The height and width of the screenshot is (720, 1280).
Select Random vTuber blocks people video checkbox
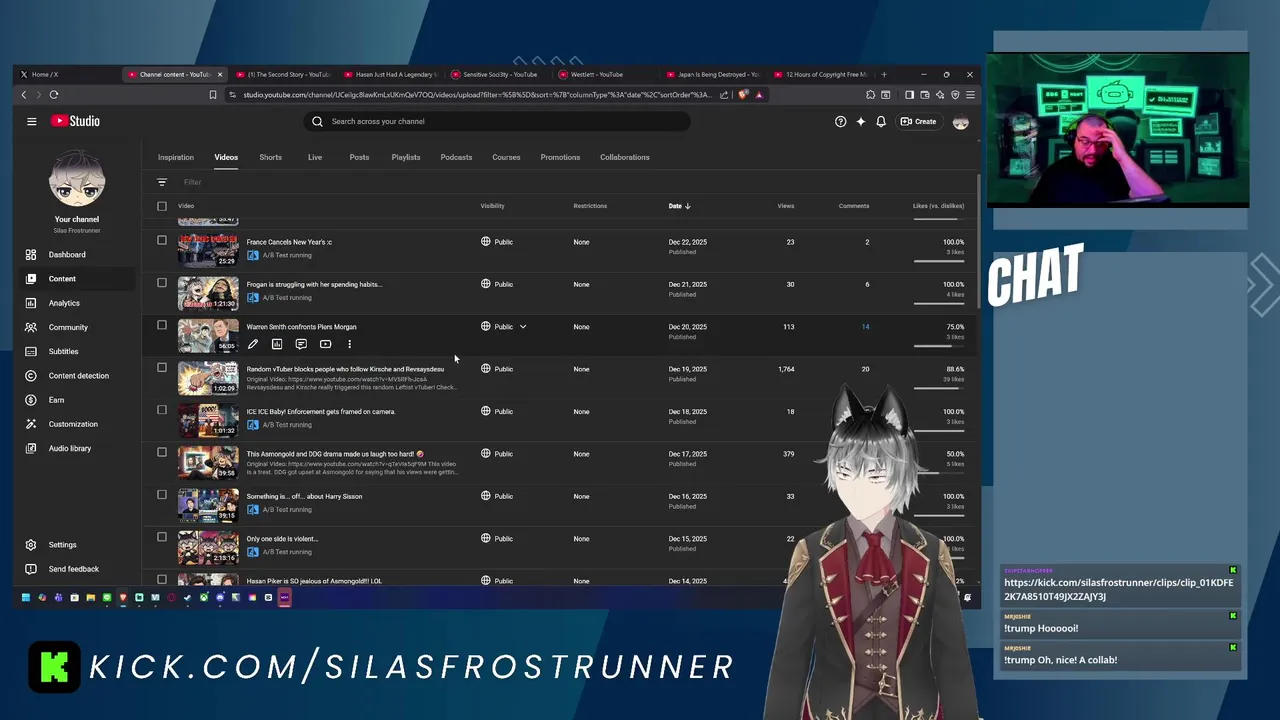(162, 367)
